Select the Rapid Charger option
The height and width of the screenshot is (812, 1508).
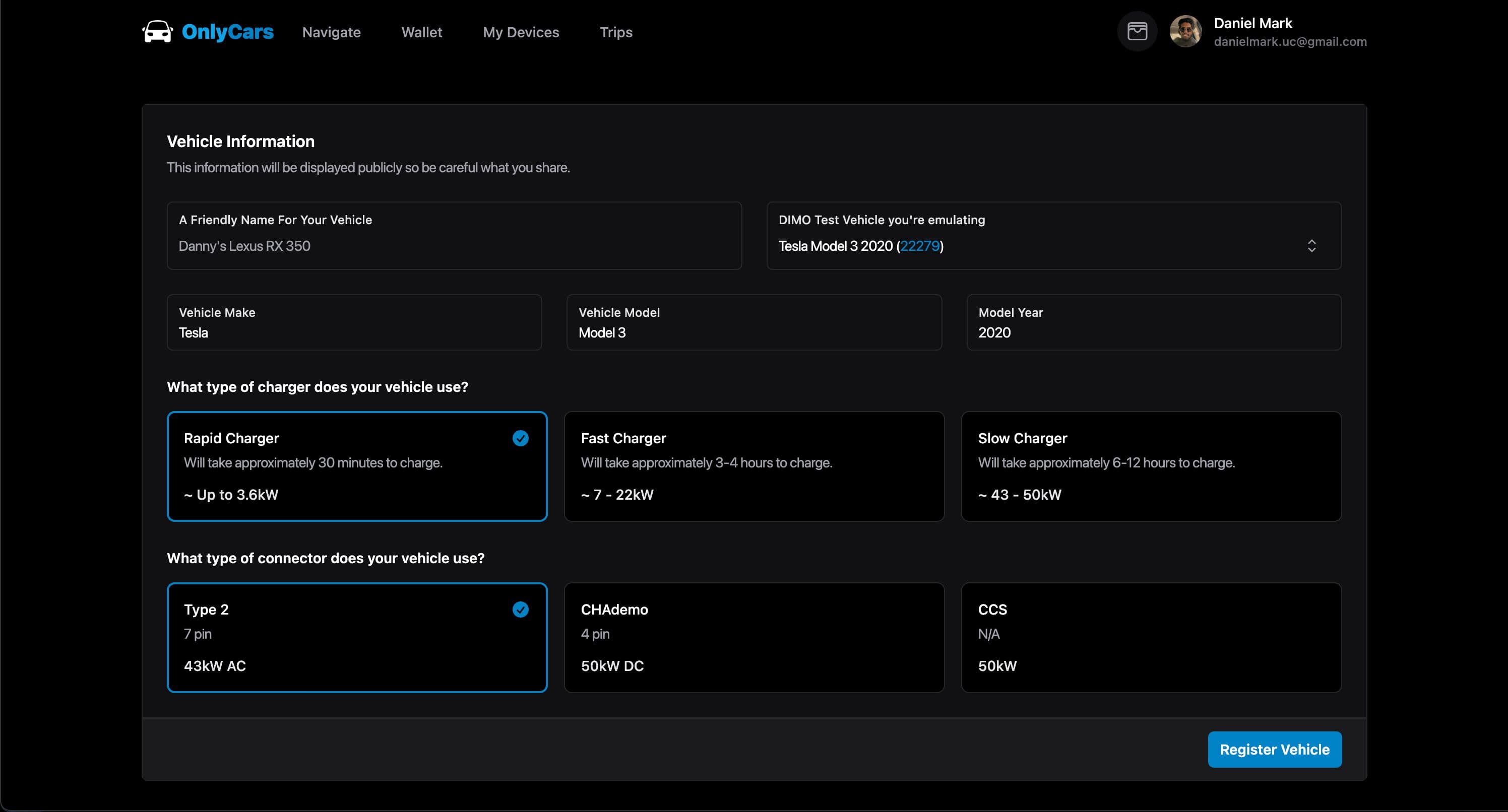pos(357,466)
